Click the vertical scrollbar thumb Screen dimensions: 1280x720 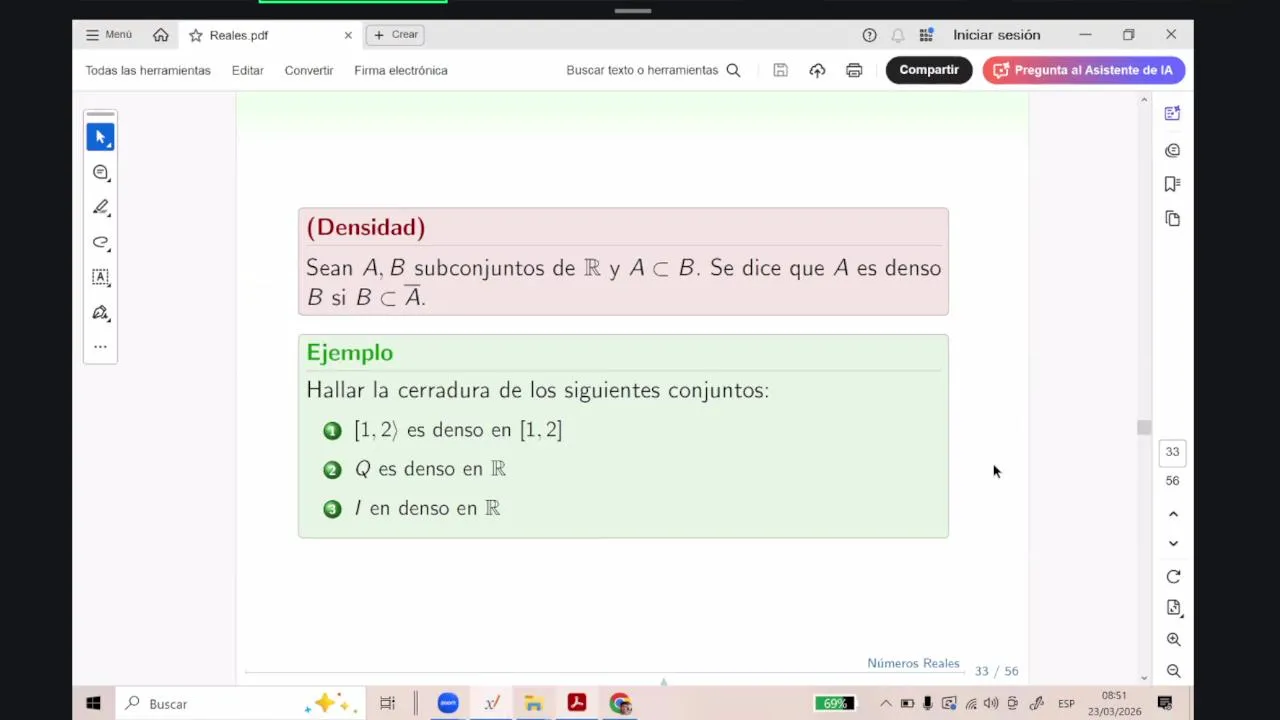(1144, 428)
